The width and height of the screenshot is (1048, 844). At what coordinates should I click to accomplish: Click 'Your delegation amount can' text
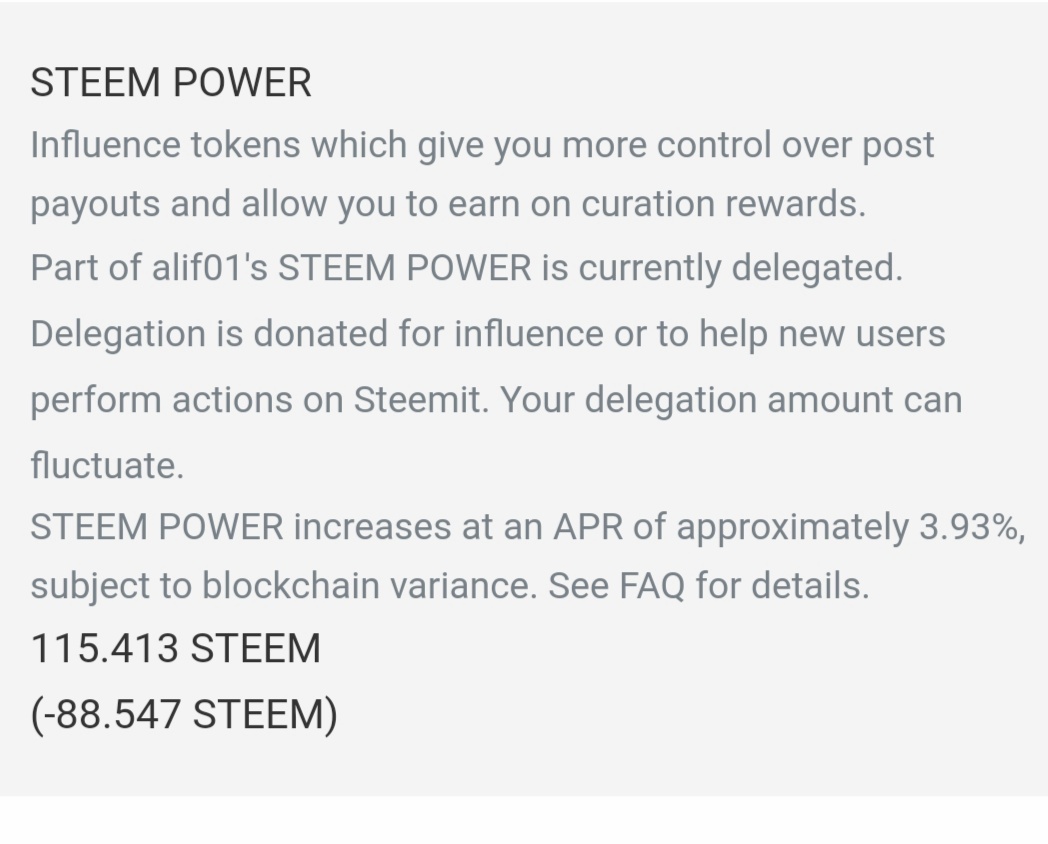(x=730, y=400)
